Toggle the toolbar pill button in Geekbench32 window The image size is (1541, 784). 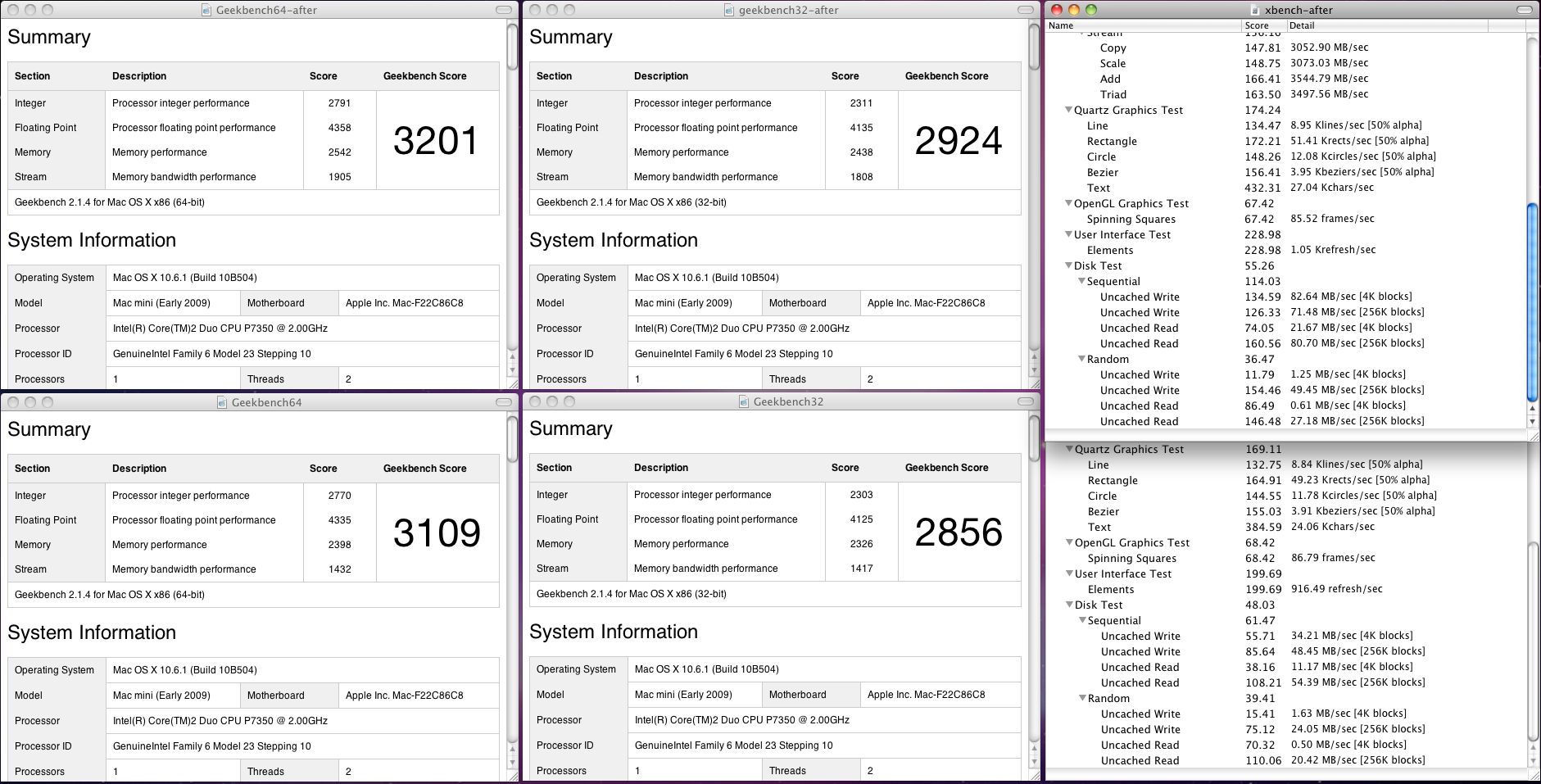pyautogui.click(x=1025, y=401)
